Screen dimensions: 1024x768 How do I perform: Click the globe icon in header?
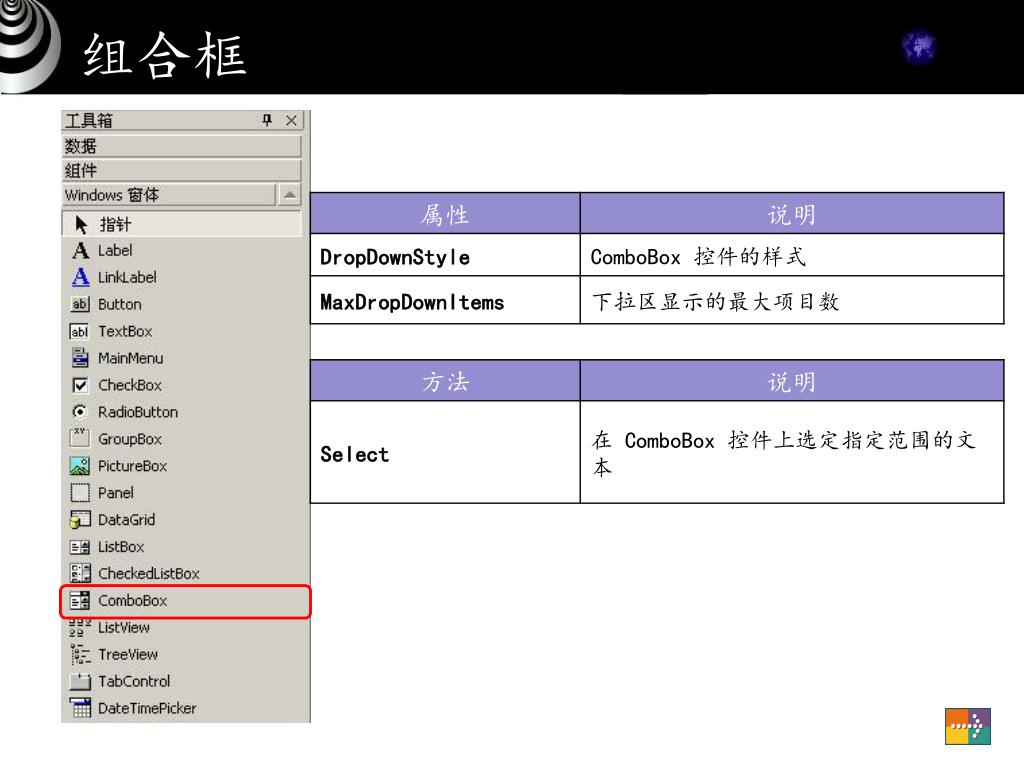[x=918, y=47]
